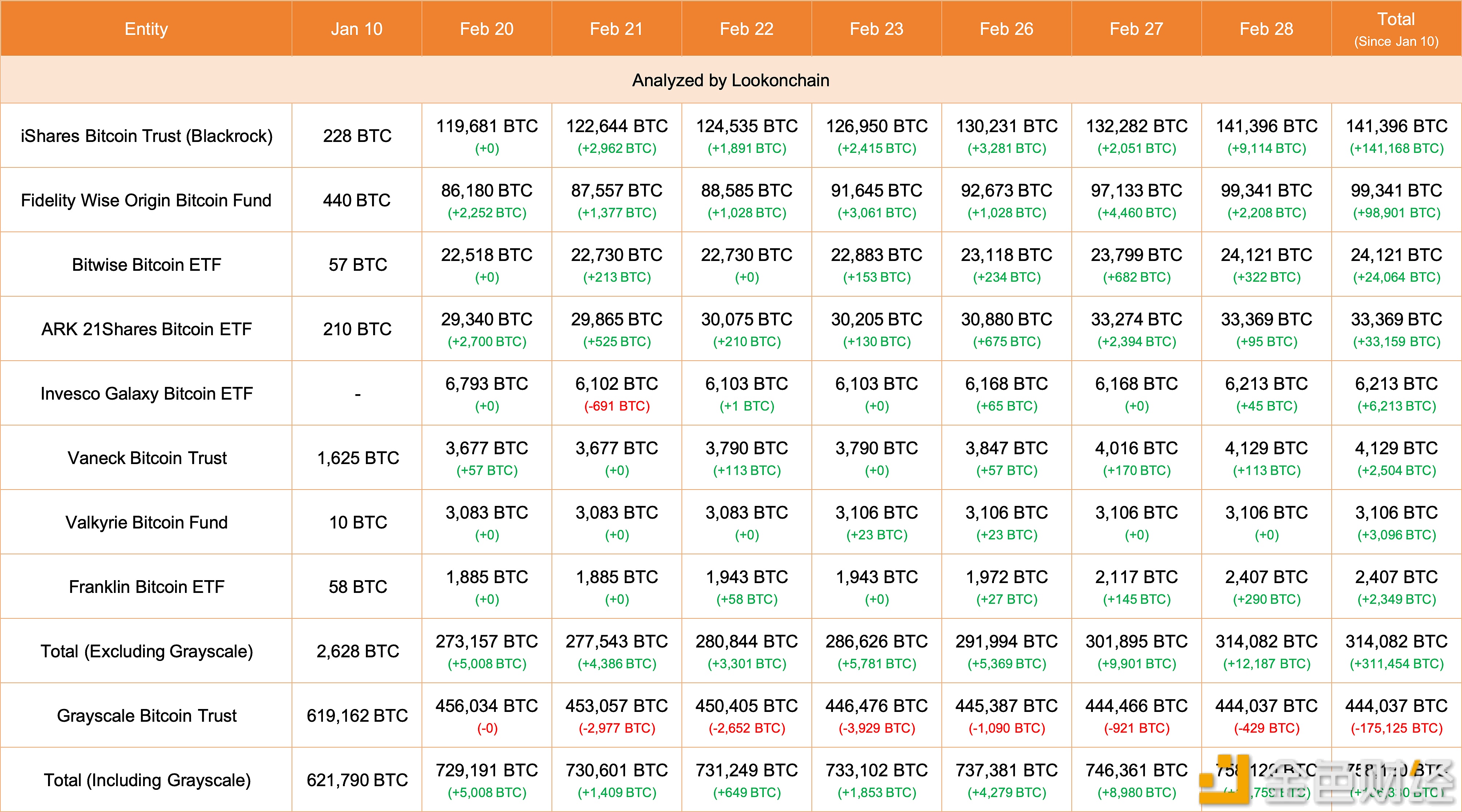Click Bitwise Jan 10 value 57 BTC
Screen dimensions: 1462x812
[x=357, y=265]
